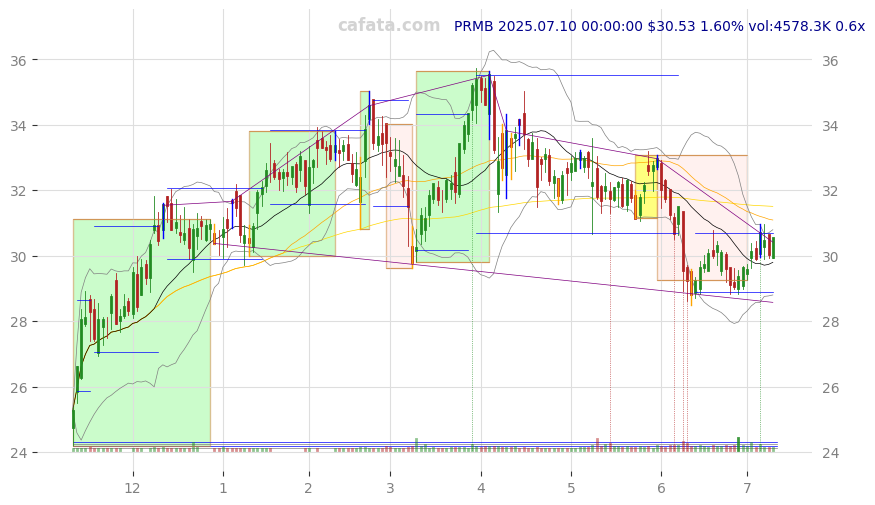Click the left axis label 28
875x505 pixels.
[18, 322]
